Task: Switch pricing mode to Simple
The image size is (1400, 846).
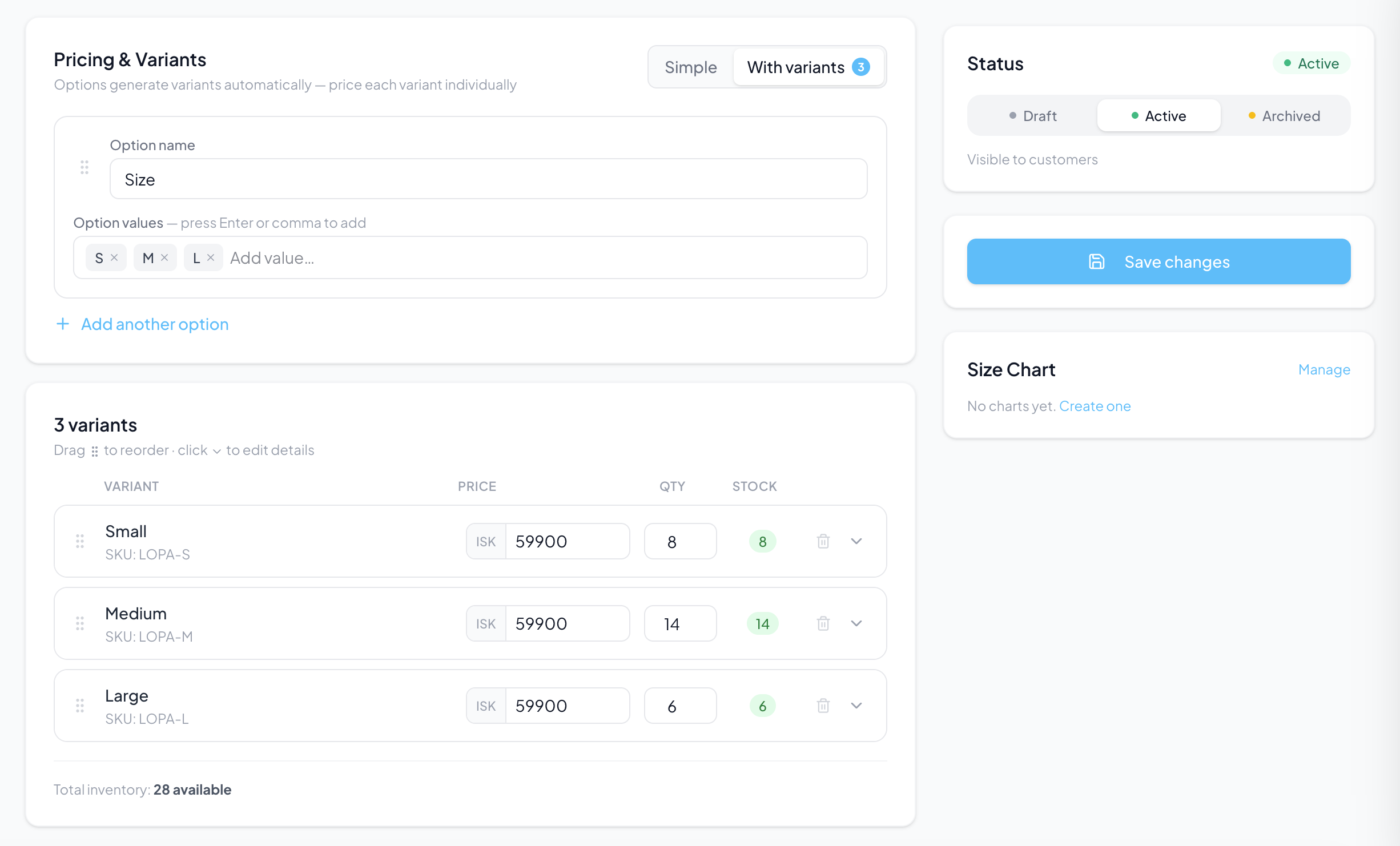Action: pos(690,67)
